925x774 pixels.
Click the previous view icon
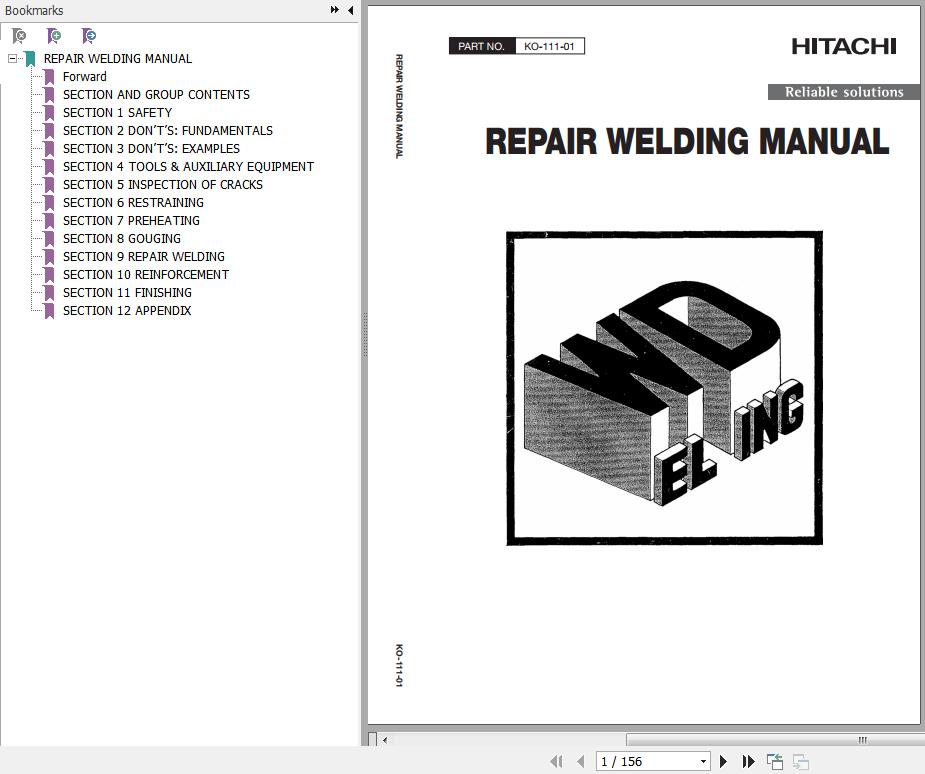click(x=775, y=762)
